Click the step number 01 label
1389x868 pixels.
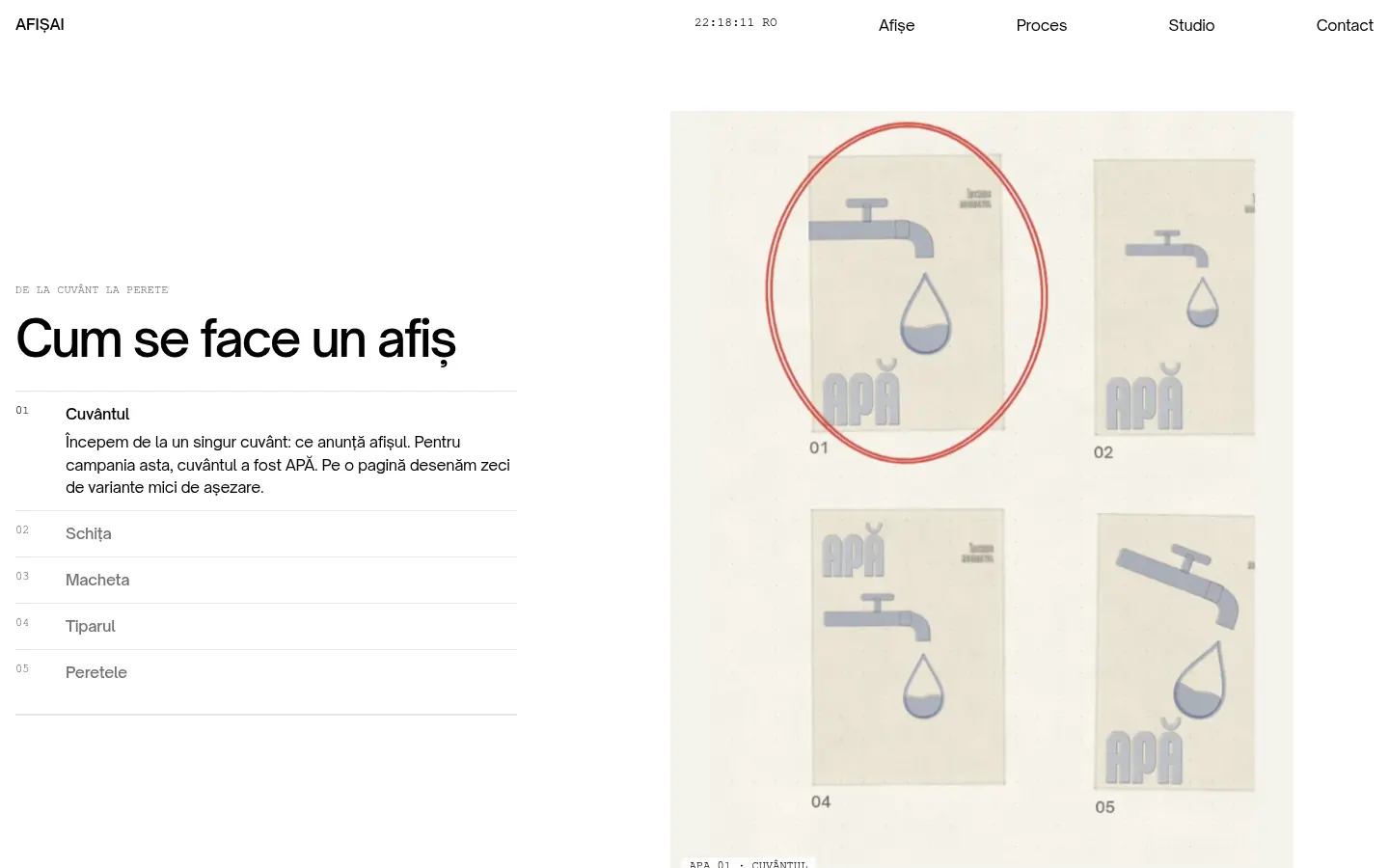coord(22,410)
